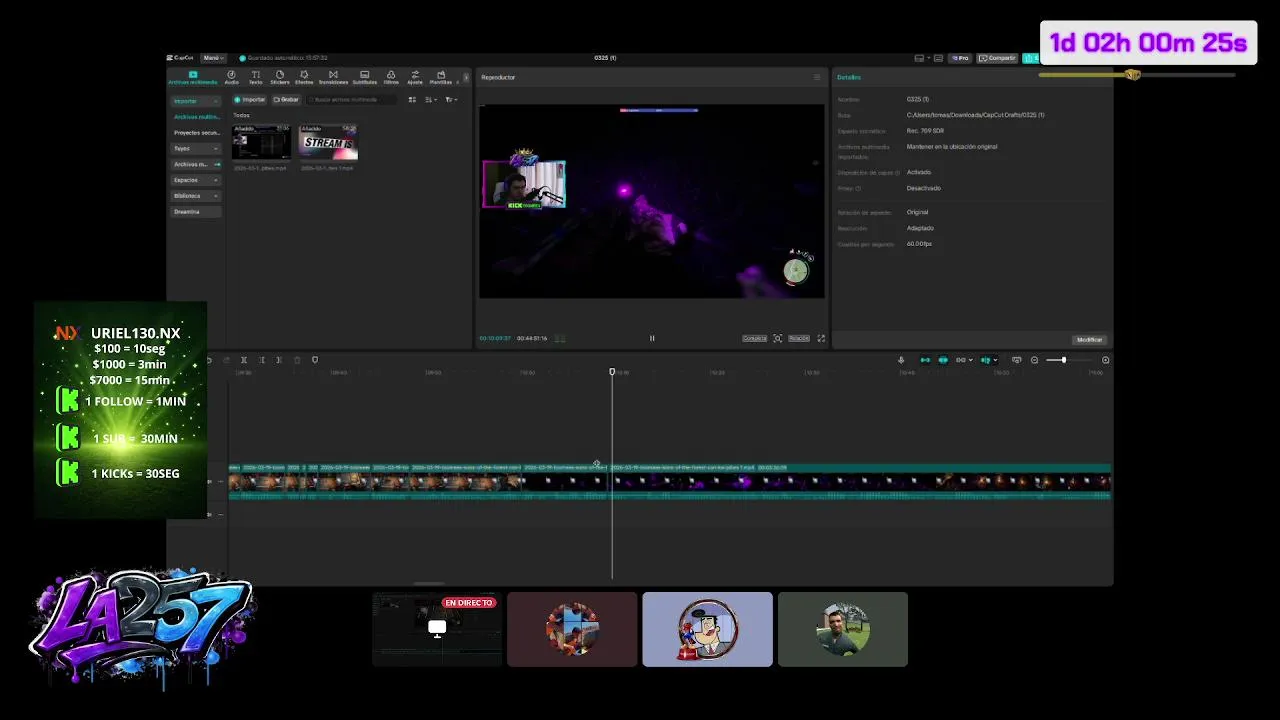Toggle main track magnet
Viewport: 1280px width, 720px height.
click(x=925, y=360)
